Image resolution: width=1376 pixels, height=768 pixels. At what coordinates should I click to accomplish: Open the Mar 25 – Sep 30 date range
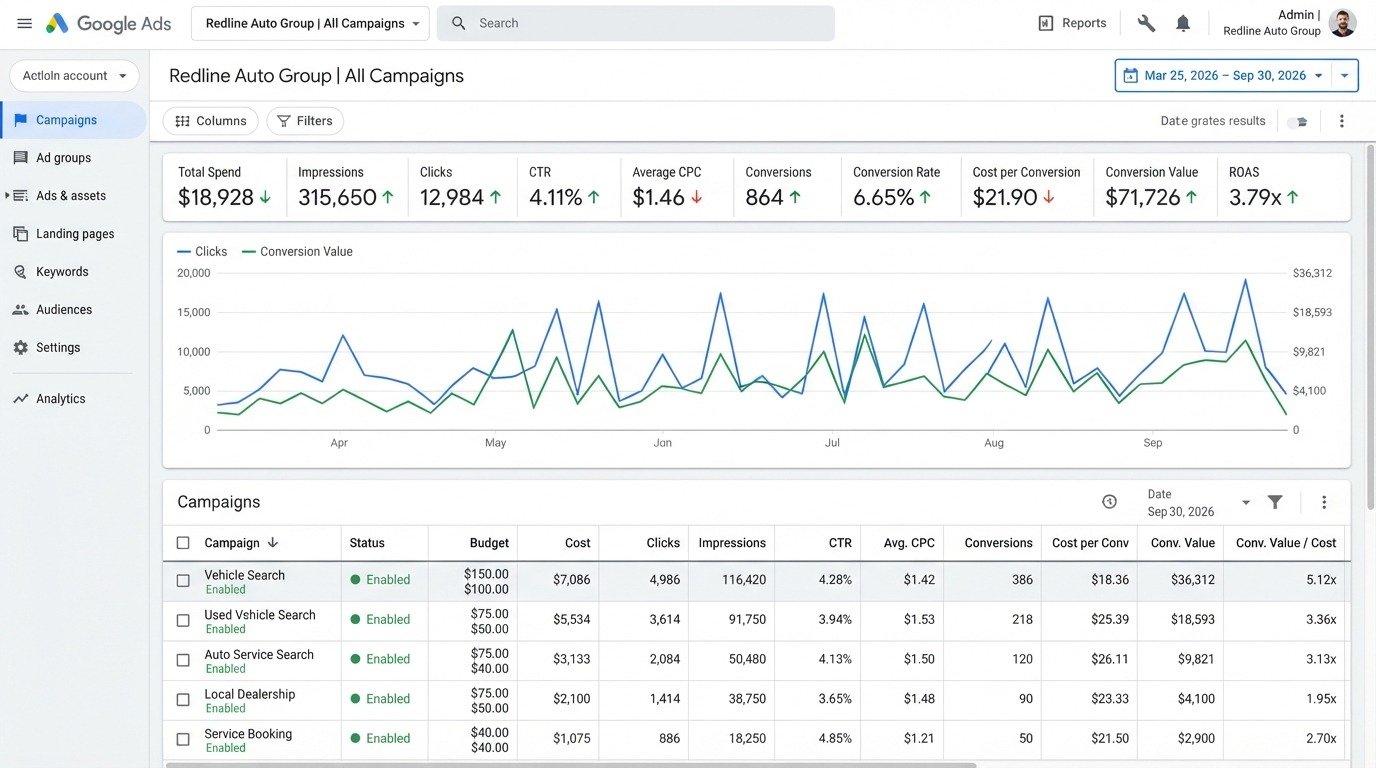coord(1224,76)
